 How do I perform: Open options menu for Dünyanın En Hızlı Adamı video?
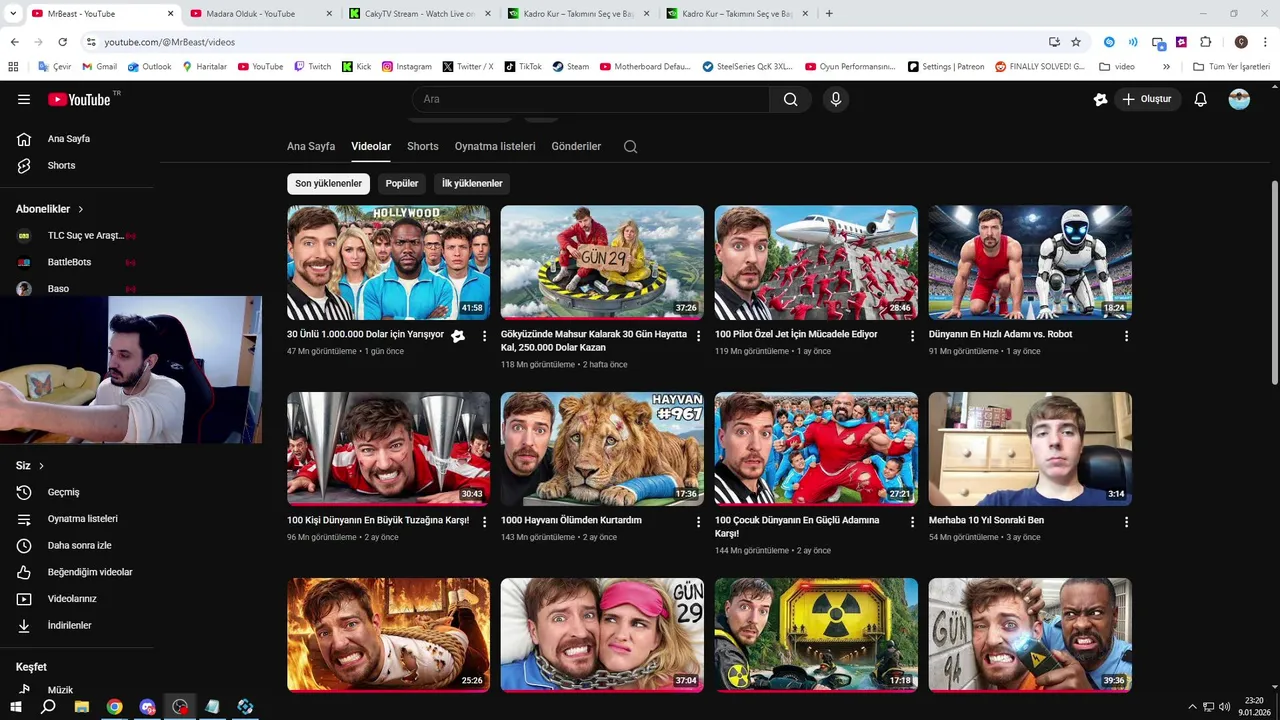click(x=1126, y=336)
